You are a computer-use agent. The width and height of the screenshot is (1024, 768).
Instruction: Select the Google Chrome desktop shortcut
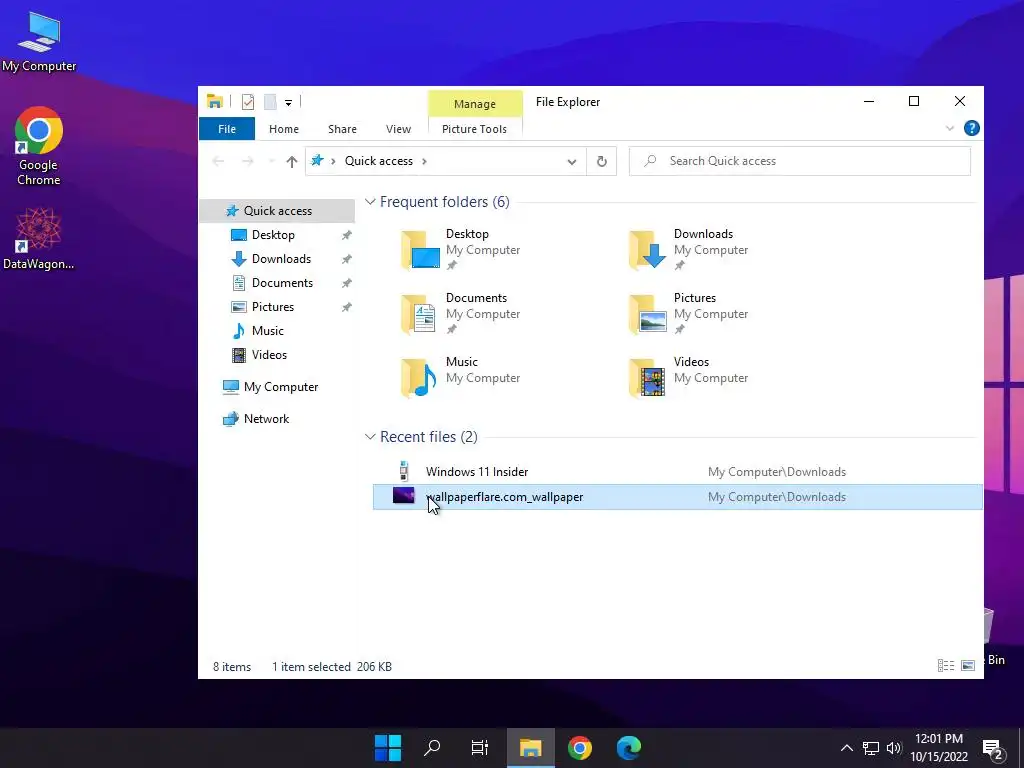pos(39,146)
